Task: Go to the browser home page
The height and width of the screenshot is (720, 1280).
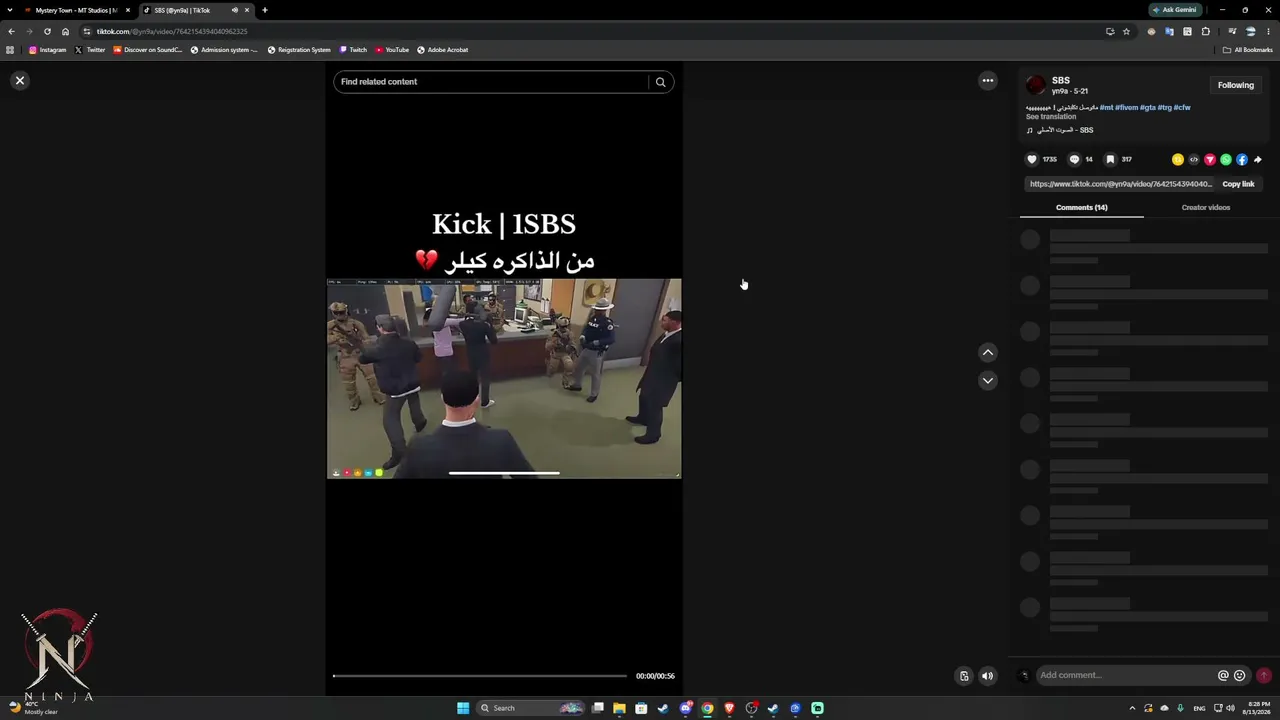Action: coord(65,31)
